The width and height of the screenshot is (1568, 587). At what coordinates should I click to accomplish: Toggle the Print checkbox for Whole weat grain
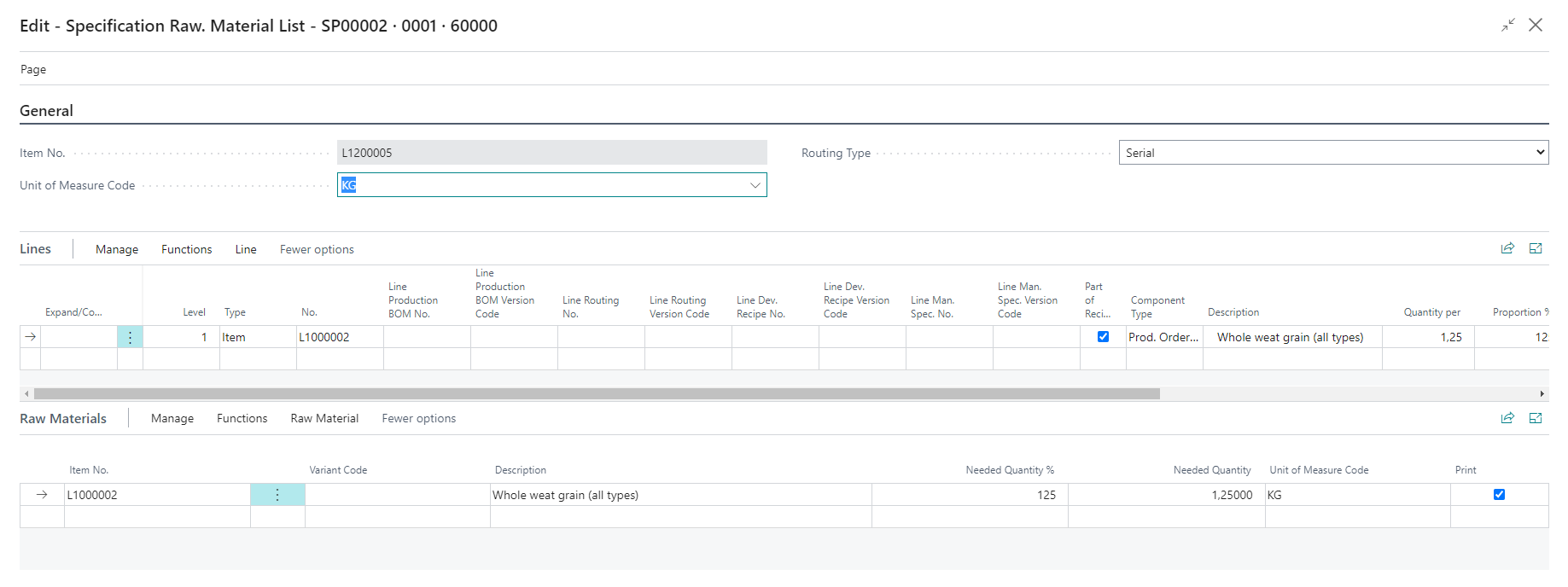(1499, 494)
